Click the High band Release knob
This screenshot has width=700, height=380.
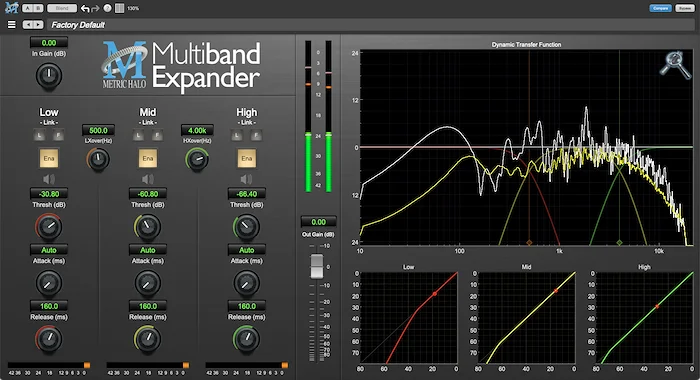coord(246,339)
